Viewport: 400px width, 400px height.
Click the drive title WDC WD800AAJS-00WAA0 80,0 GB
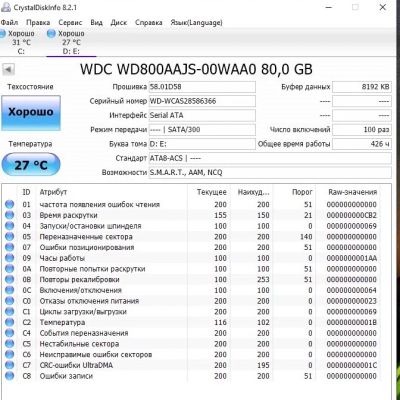196,69
